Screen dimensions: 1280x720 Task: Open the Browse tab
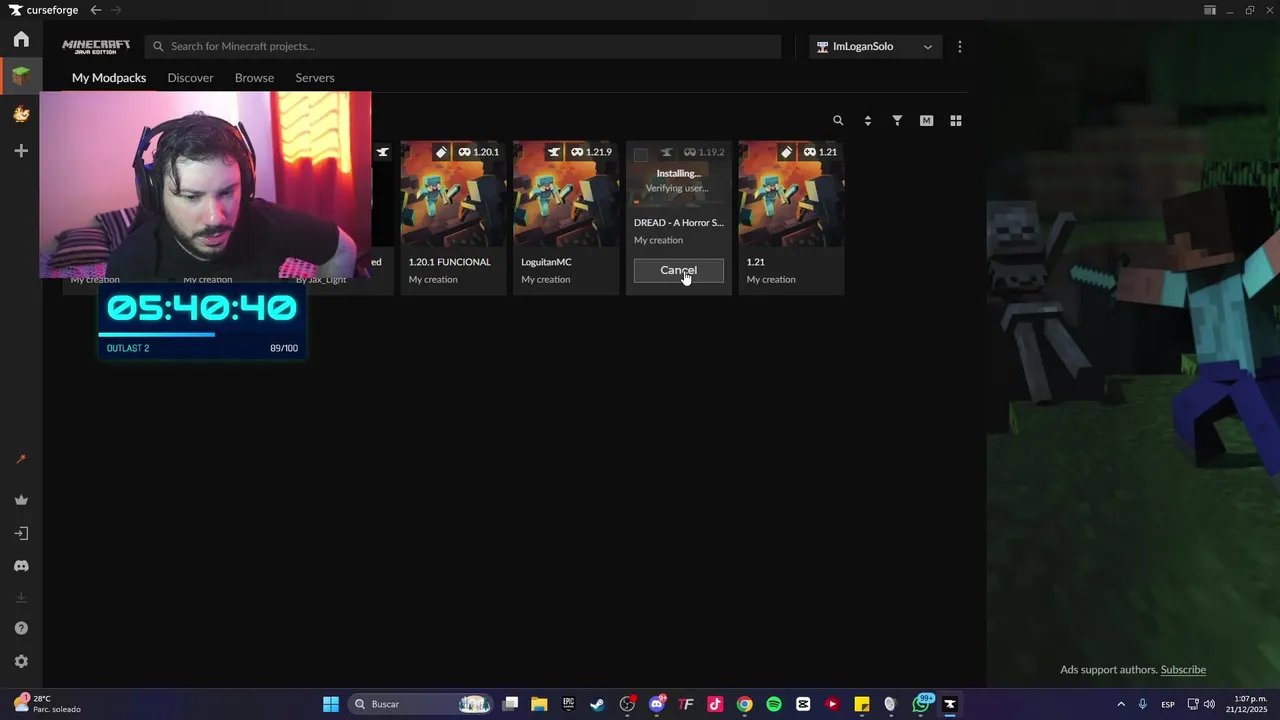(x=254, y=78)
